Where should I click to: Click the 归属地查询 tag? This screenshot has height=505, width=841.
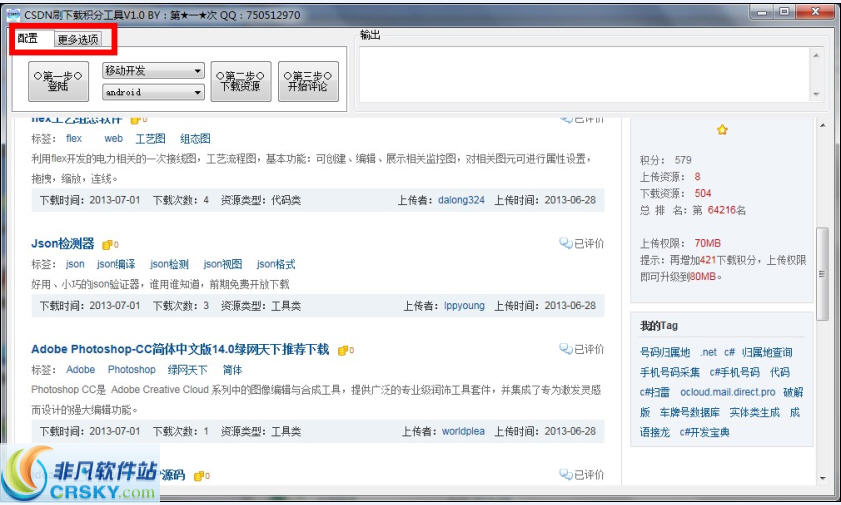click(x=767, y=352)
